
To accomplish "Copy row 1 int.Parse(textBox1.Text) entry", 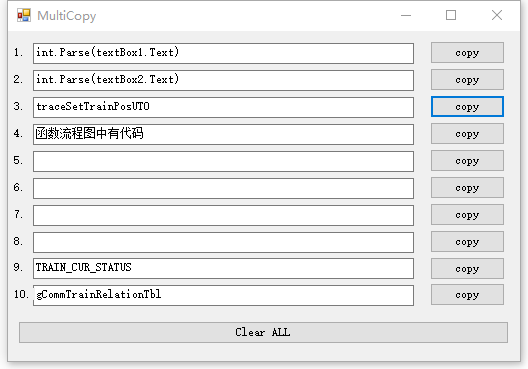I will click(467, 53).
